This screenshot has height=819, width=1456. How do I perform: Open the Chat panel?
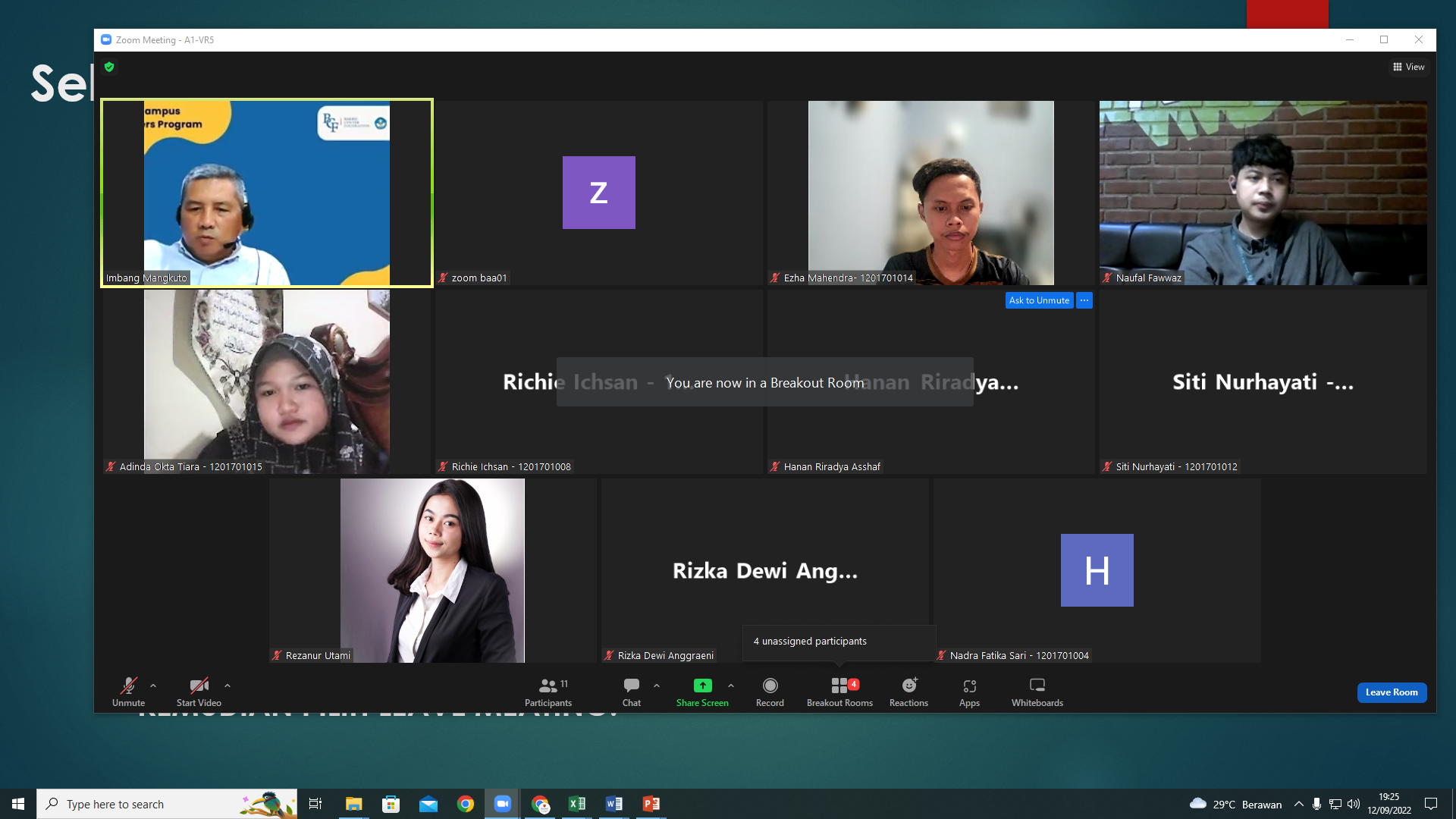tap(632, 692)
